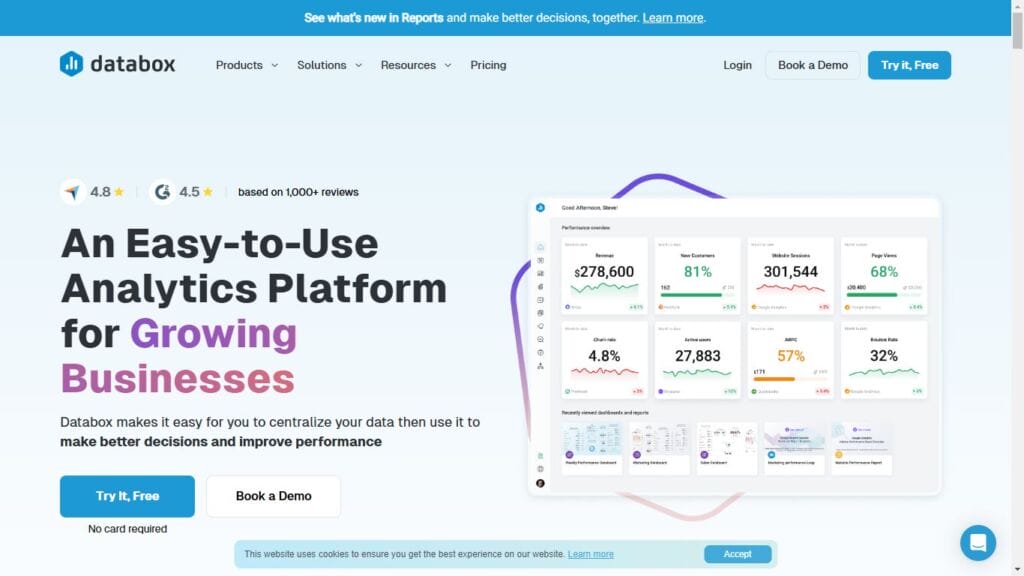The image size is (1024, 576).
Task: Click the Bounce Rate 32% card
Action: point(884,360)
